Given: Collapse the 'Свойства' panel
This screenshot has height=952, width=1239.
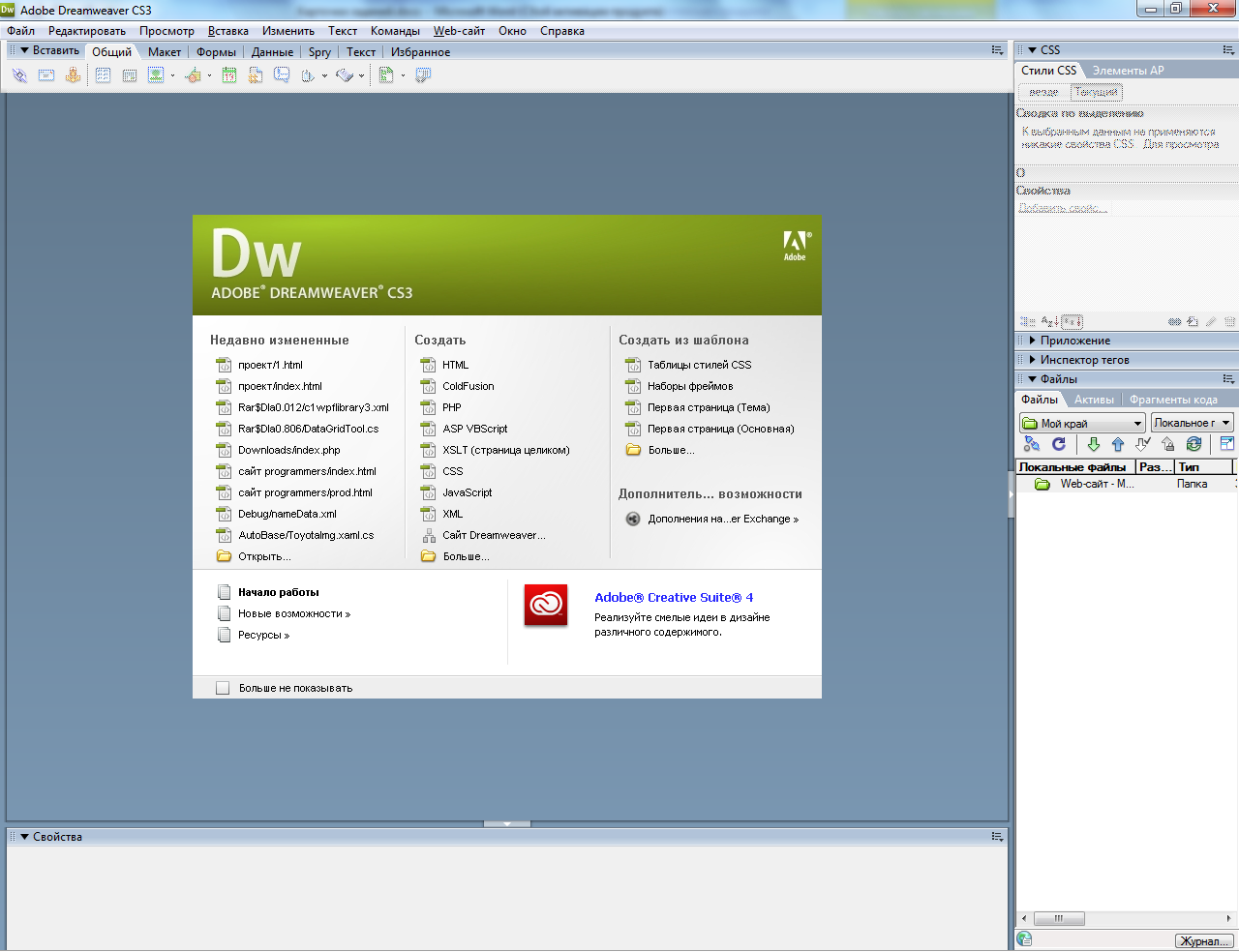Looking at the screenshot, I should coord(25,837).
